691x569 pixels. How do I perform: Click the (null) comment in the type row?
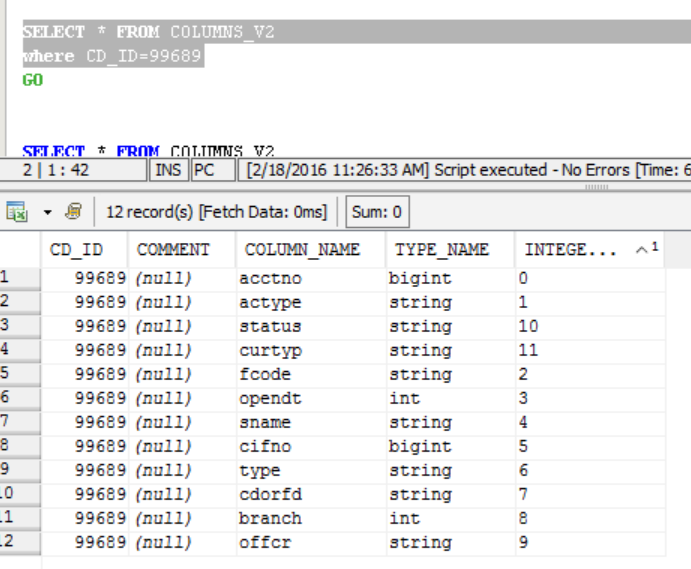182,471
